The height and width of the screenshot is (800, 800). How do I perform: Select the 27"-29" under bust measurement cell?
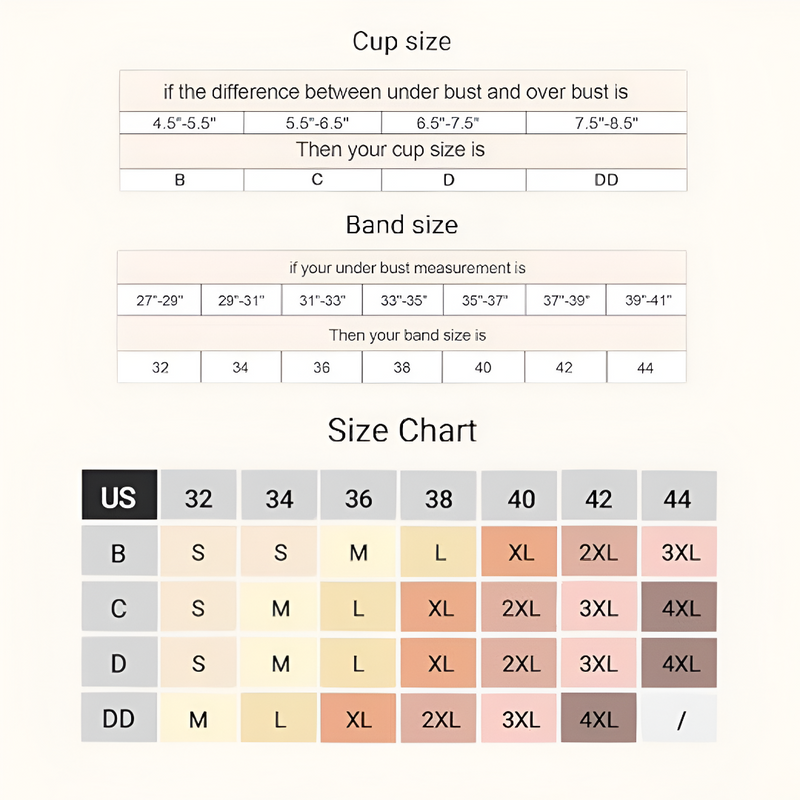[160, 300]
